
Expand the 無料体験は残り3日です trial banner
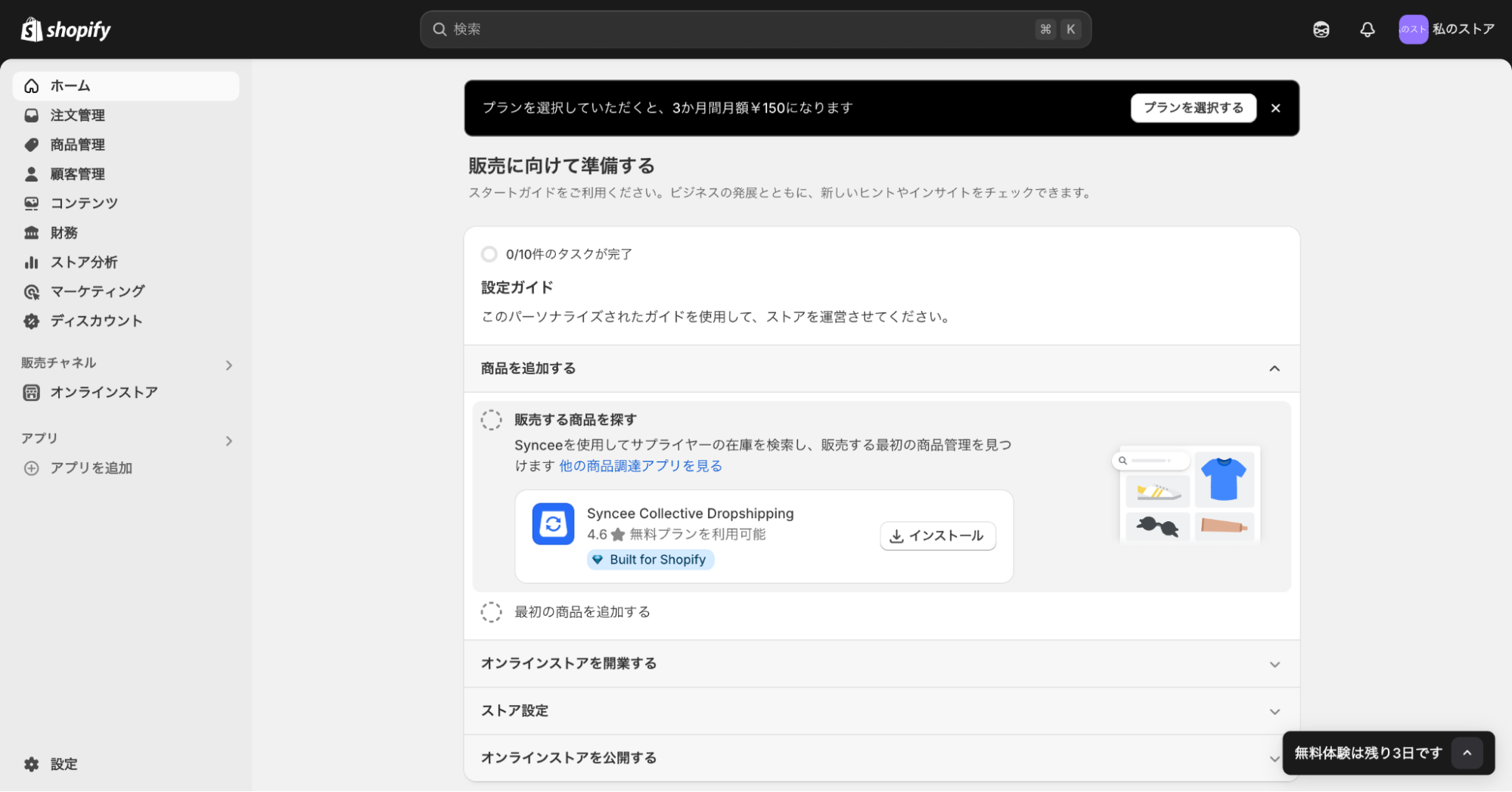tap(1467, 753)
